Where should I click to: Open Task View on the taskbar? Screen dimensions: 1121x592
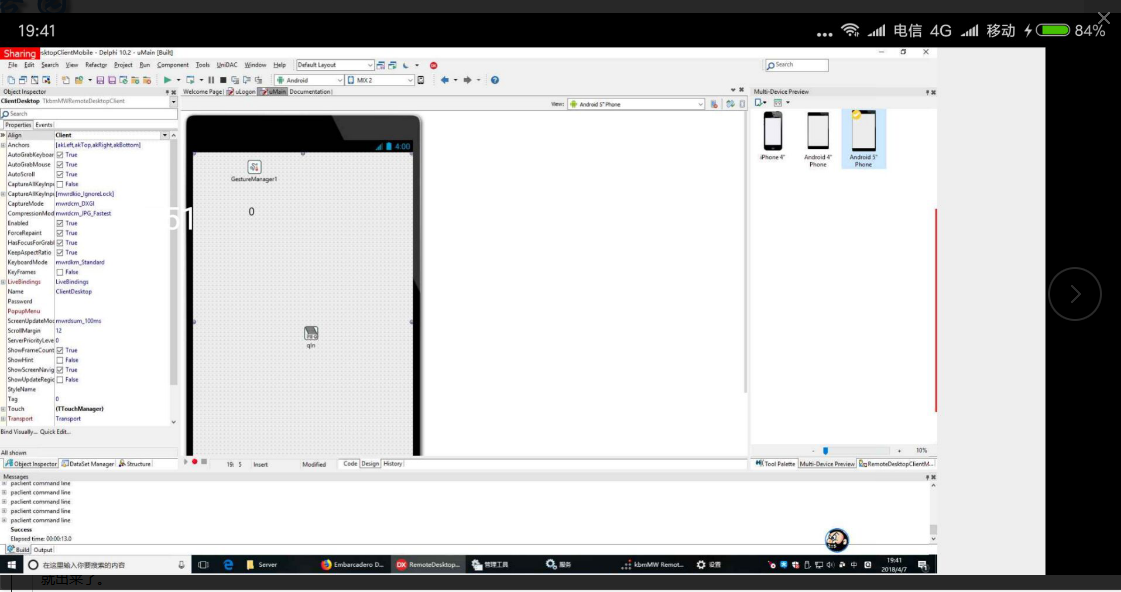point(204,565)
